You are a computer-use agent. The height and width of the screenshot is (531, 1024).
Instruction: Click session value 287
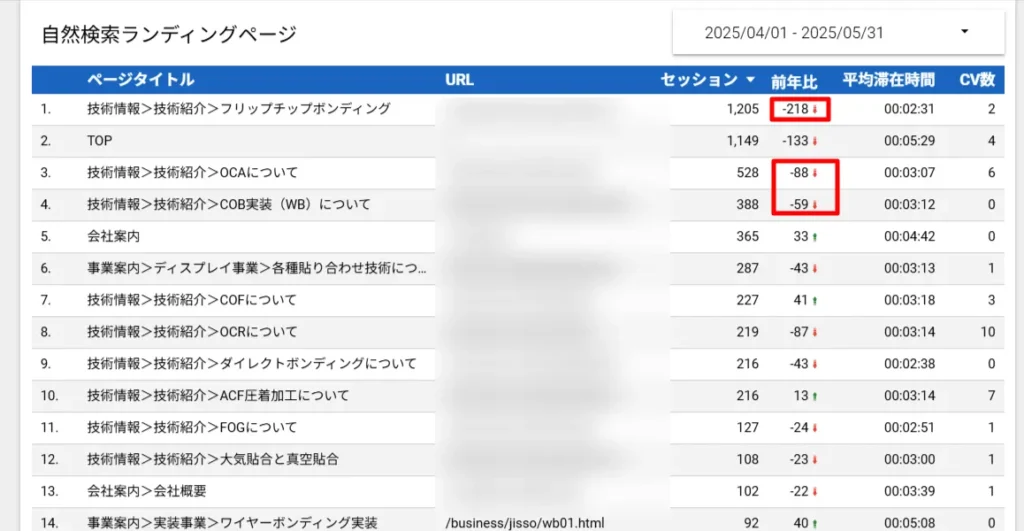[x=747, y=268]
